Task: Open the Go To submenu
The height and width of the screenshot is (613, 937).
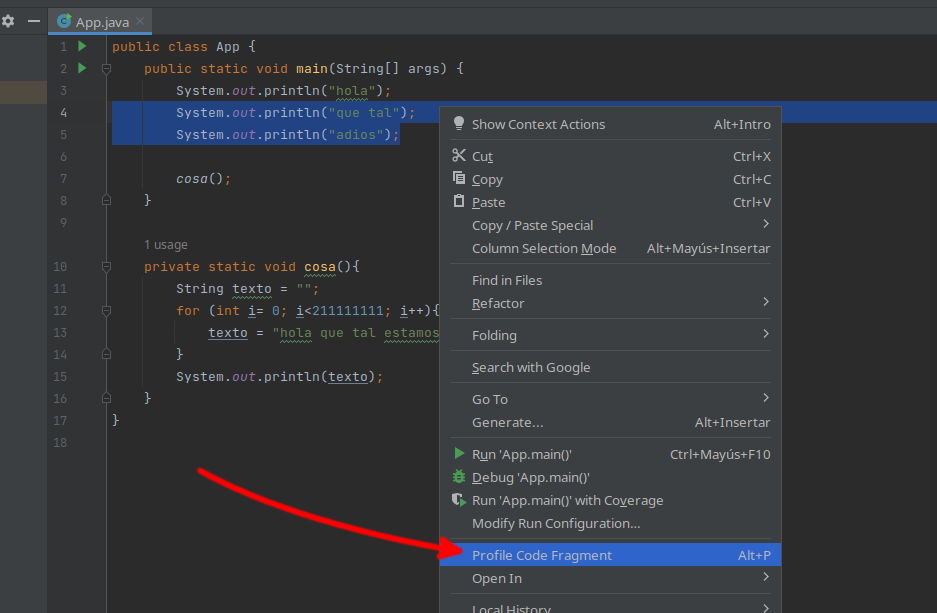Action: pos(490,399)
